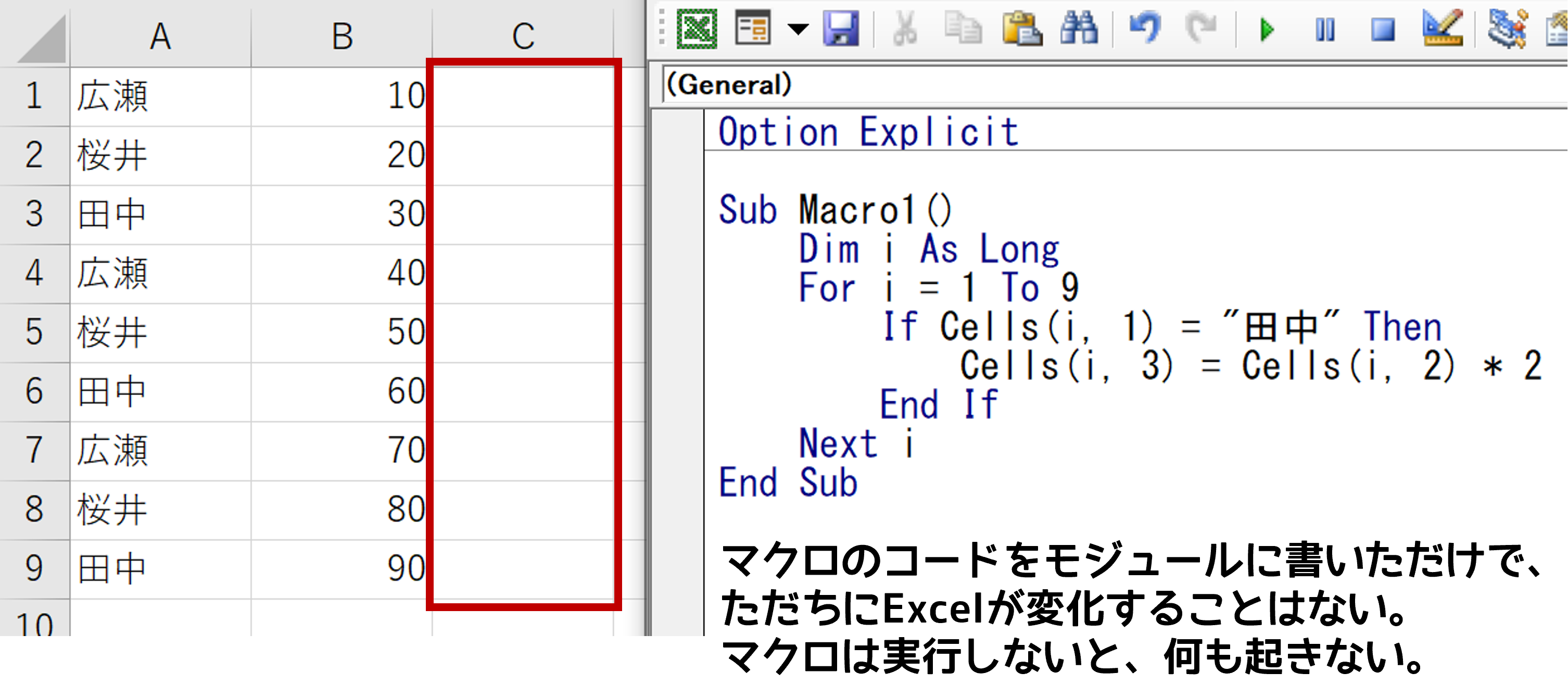The height and width of the screenshot is (685, 1568).
Task: Run the macro with green play button
Action: point(1267,29)
